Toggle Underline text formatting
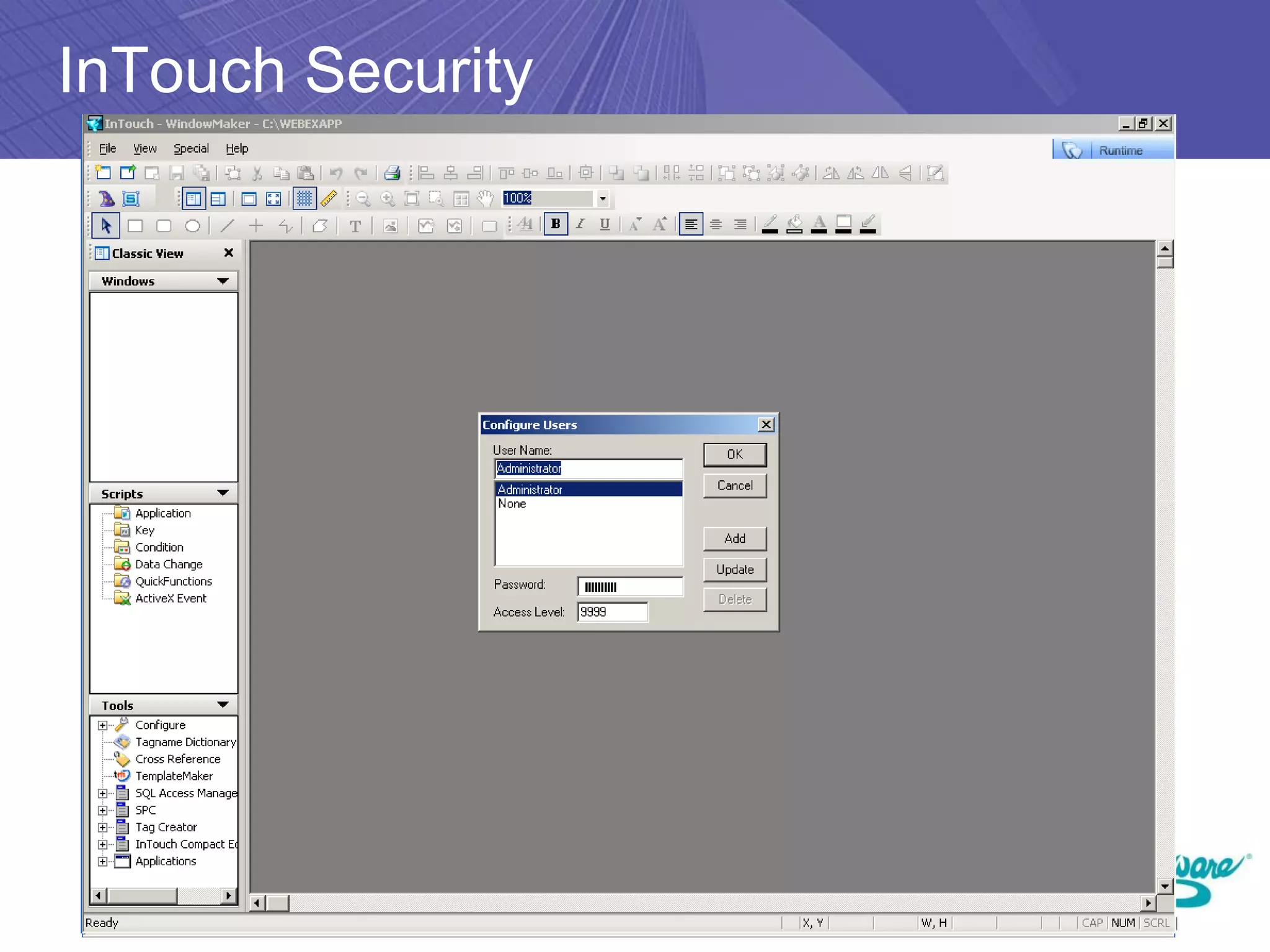This screenshot has width=1270, height=952. tap(605, 224)
